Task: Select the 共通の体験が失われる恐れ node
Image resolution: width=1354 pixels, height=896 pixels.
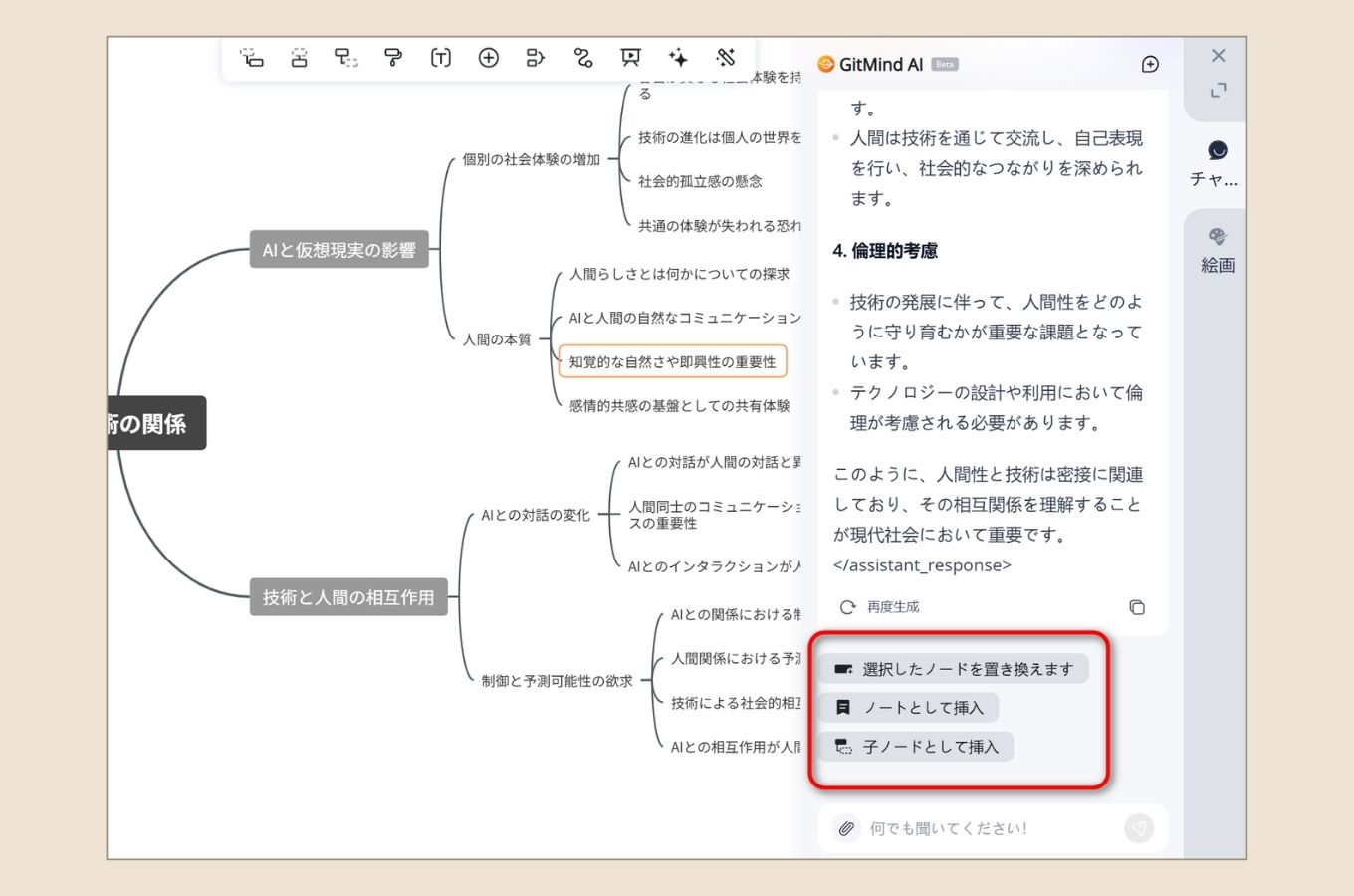Action: pyautogui.click(x=719, y=226)
